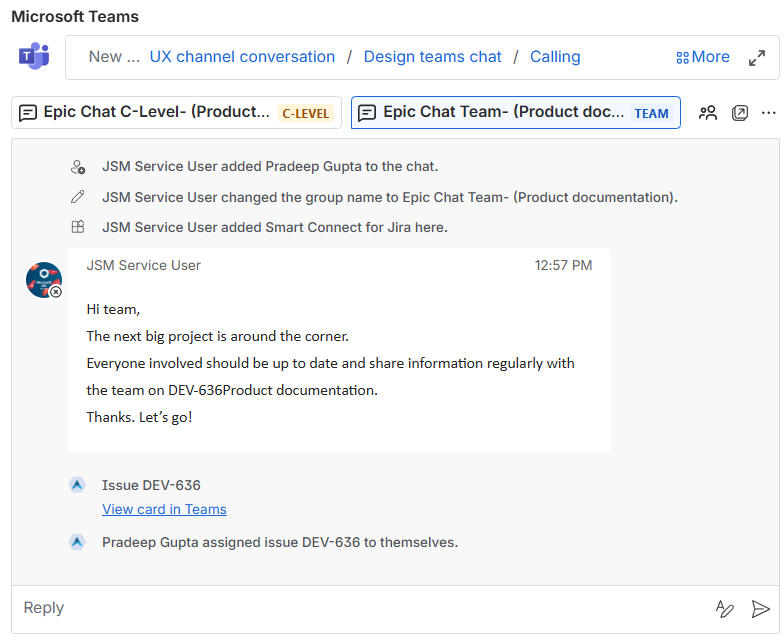
Task: Open the participants people icon
Action: [708, 113]
